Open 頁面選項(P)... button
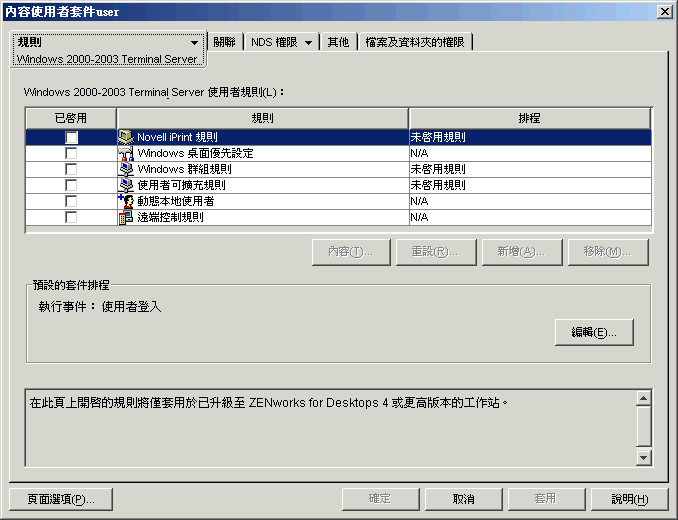Viewport: 678px width, 520px height. (x=61, y=500)
